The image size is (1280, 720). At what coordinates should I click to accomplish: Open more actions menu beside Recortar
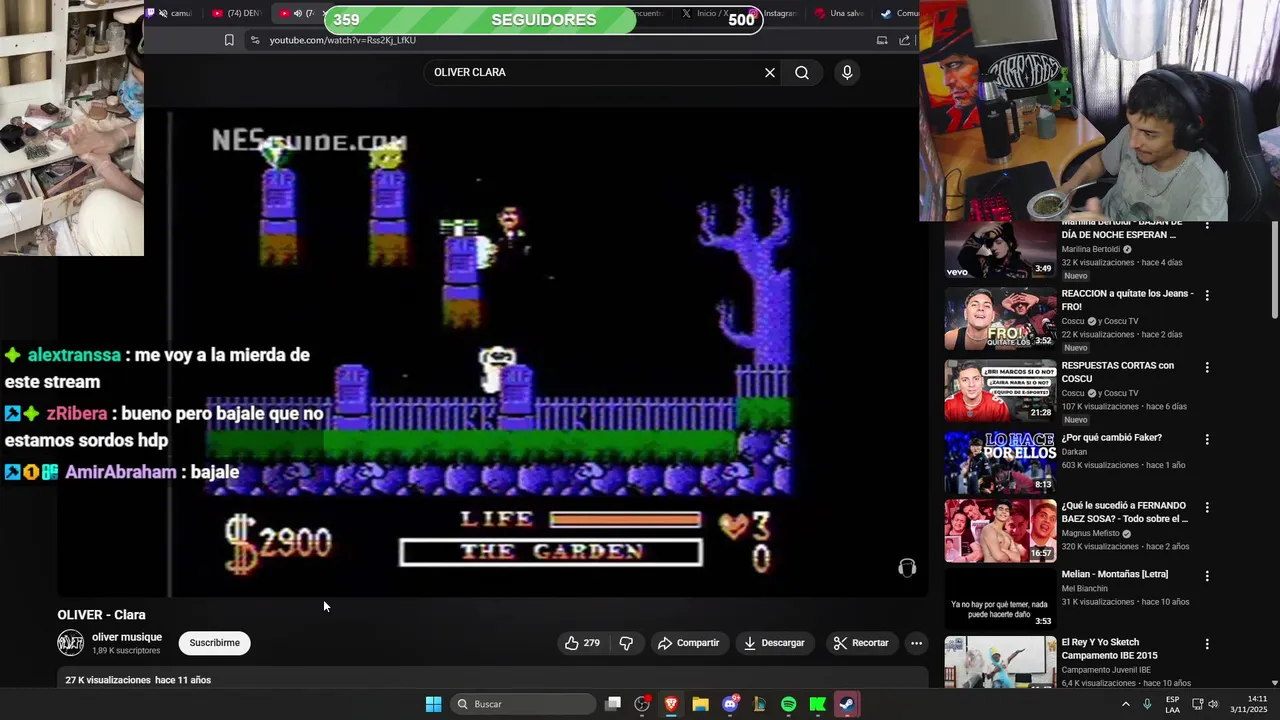pyautogui.click(x=916, y=643)
